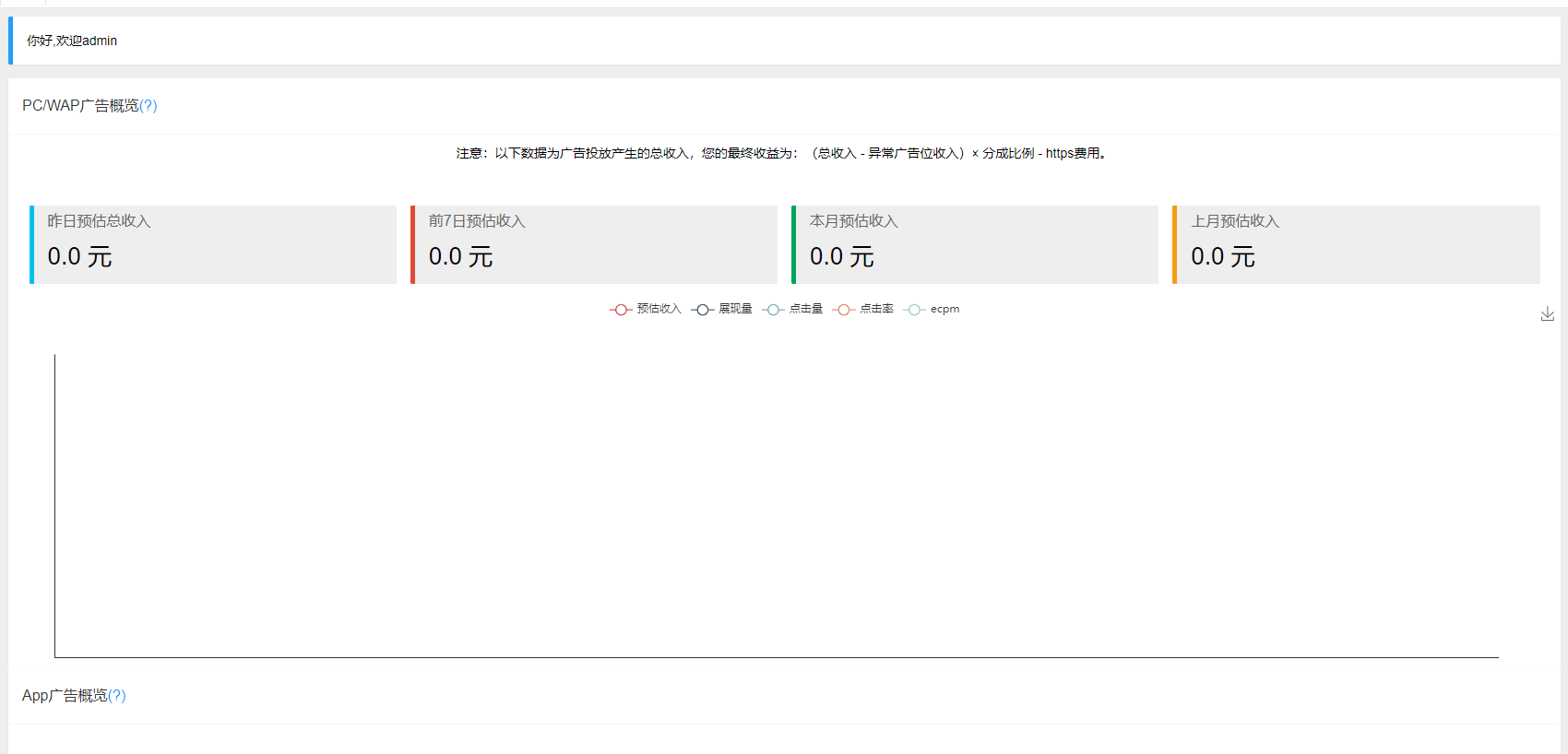Download the chart as image

1548,314
